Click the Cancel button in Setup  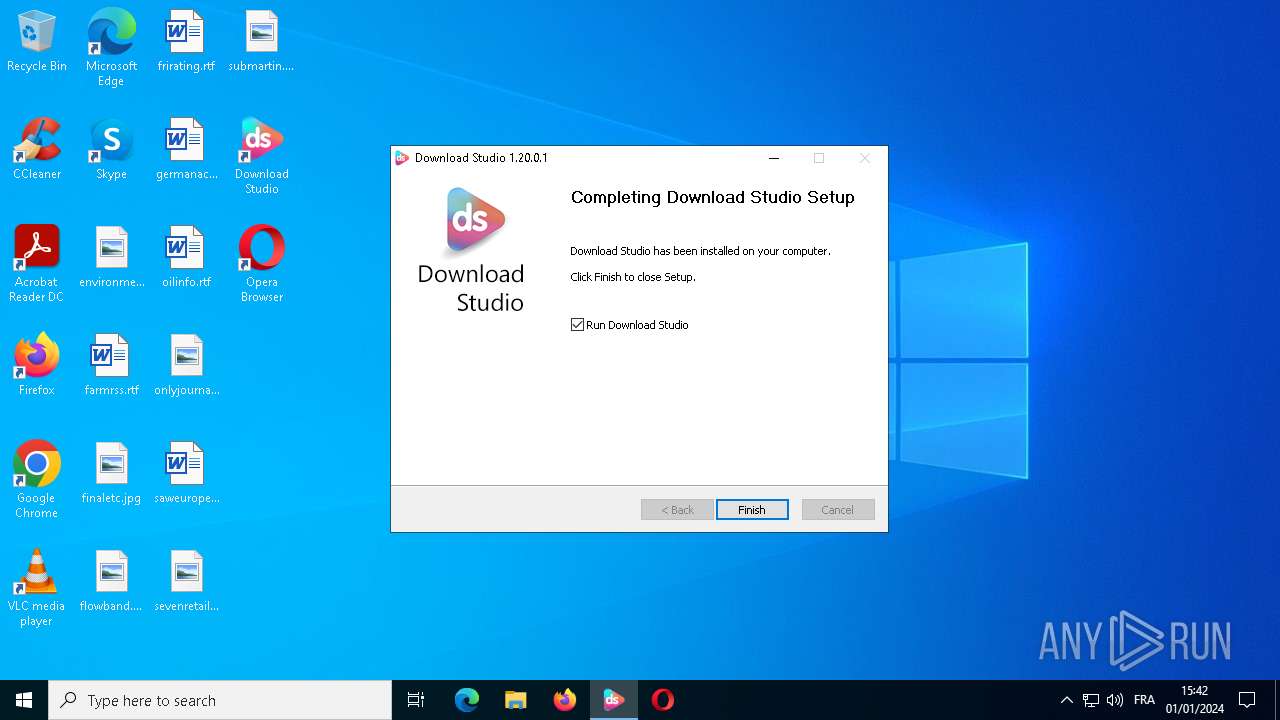[838, 510]
